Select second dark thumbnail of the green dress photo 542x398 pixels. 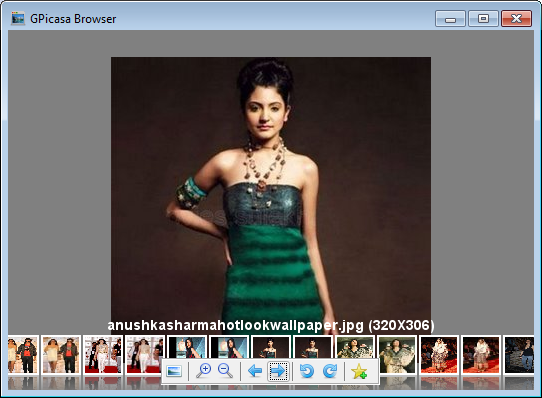point(313,348)
